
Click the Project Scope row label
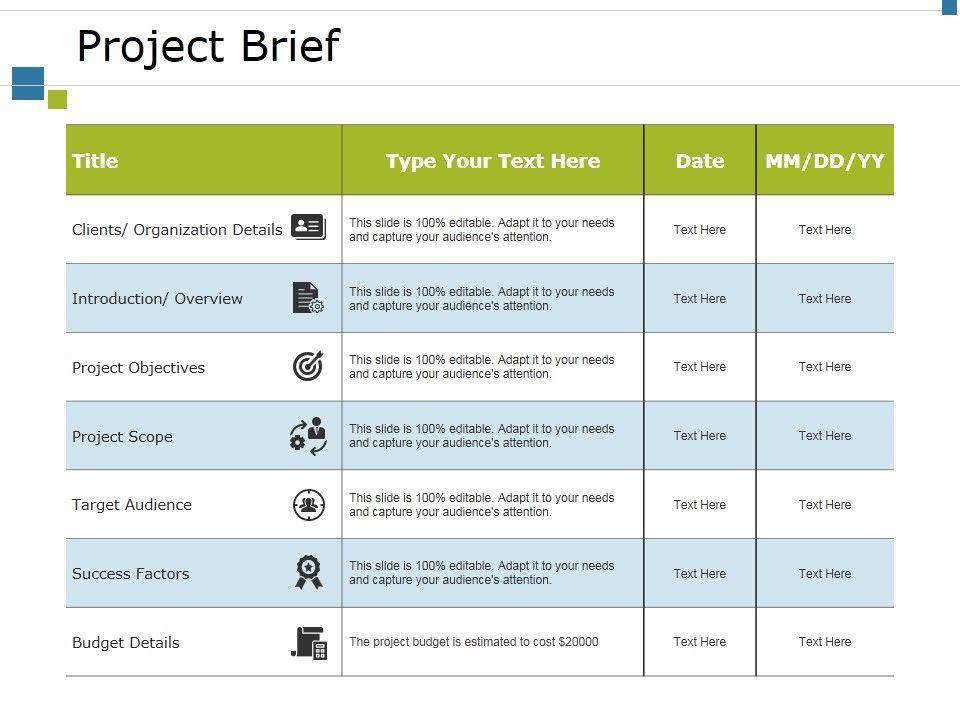pos(122,437)
